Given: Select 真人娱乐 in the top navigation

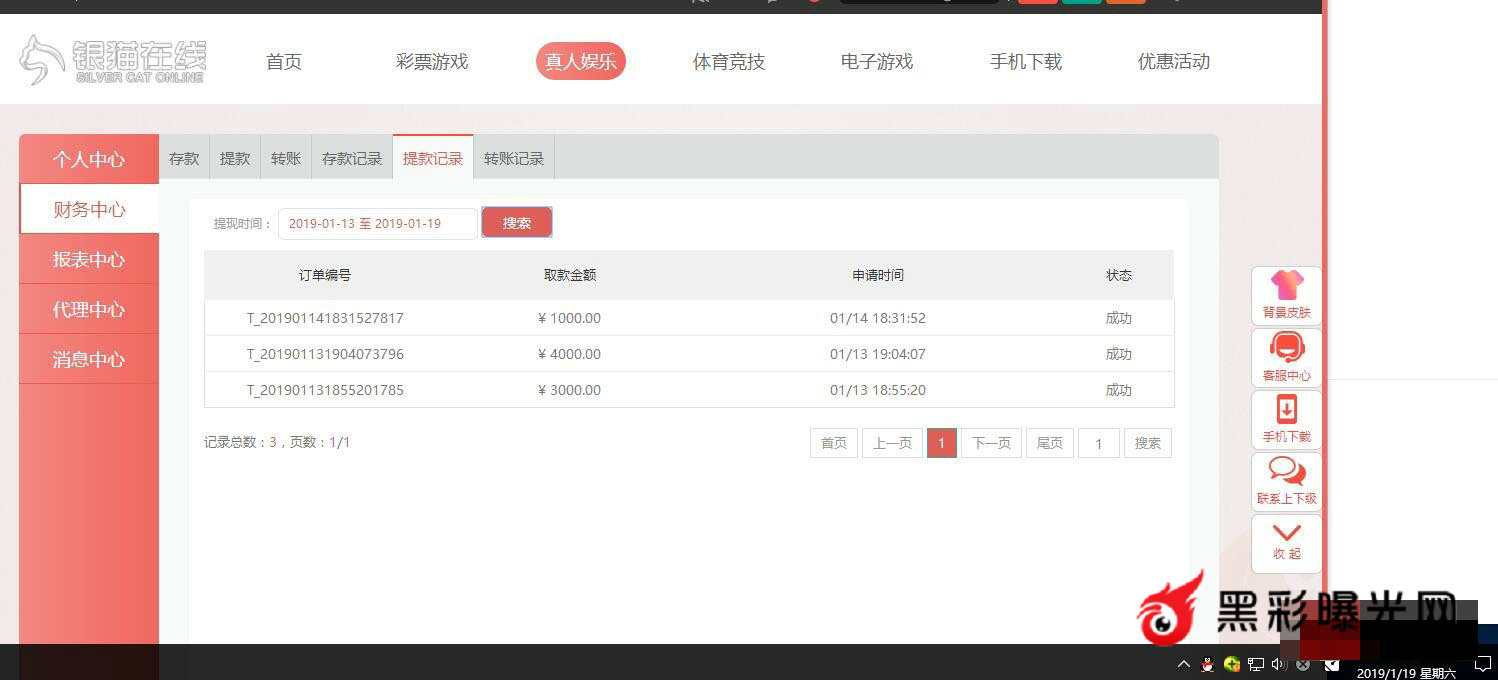Looking at the screenshot, I should (x=580, y=61).
